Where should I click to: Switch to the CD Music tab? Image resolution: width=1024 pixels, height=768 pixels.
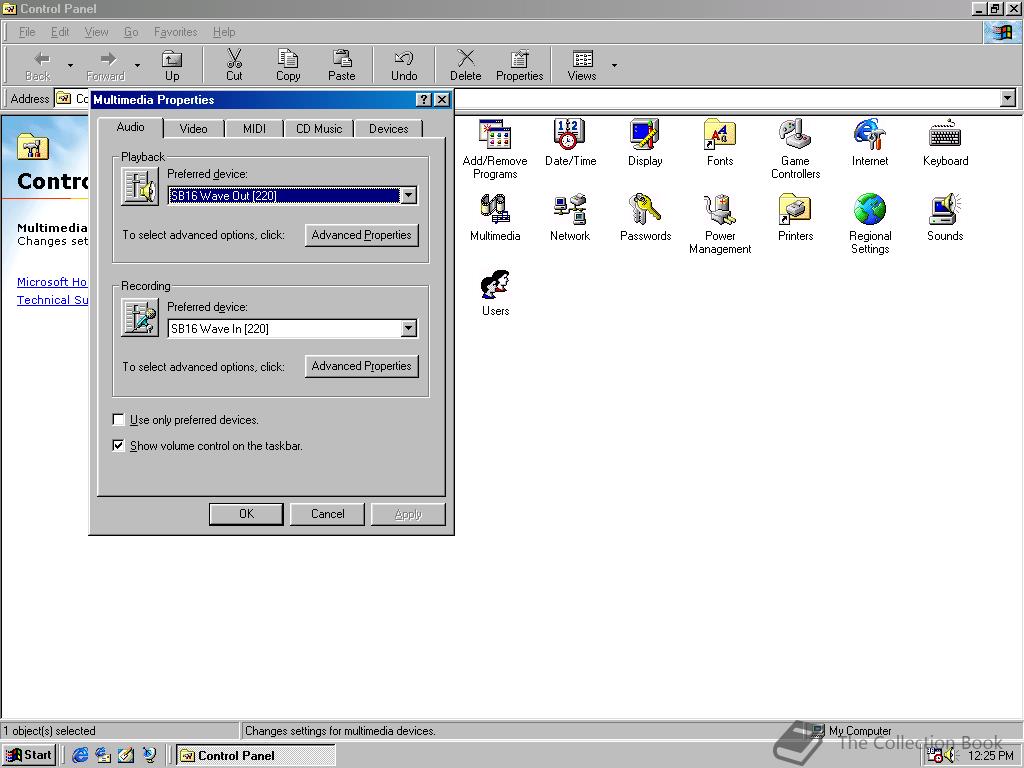point(319,129)
